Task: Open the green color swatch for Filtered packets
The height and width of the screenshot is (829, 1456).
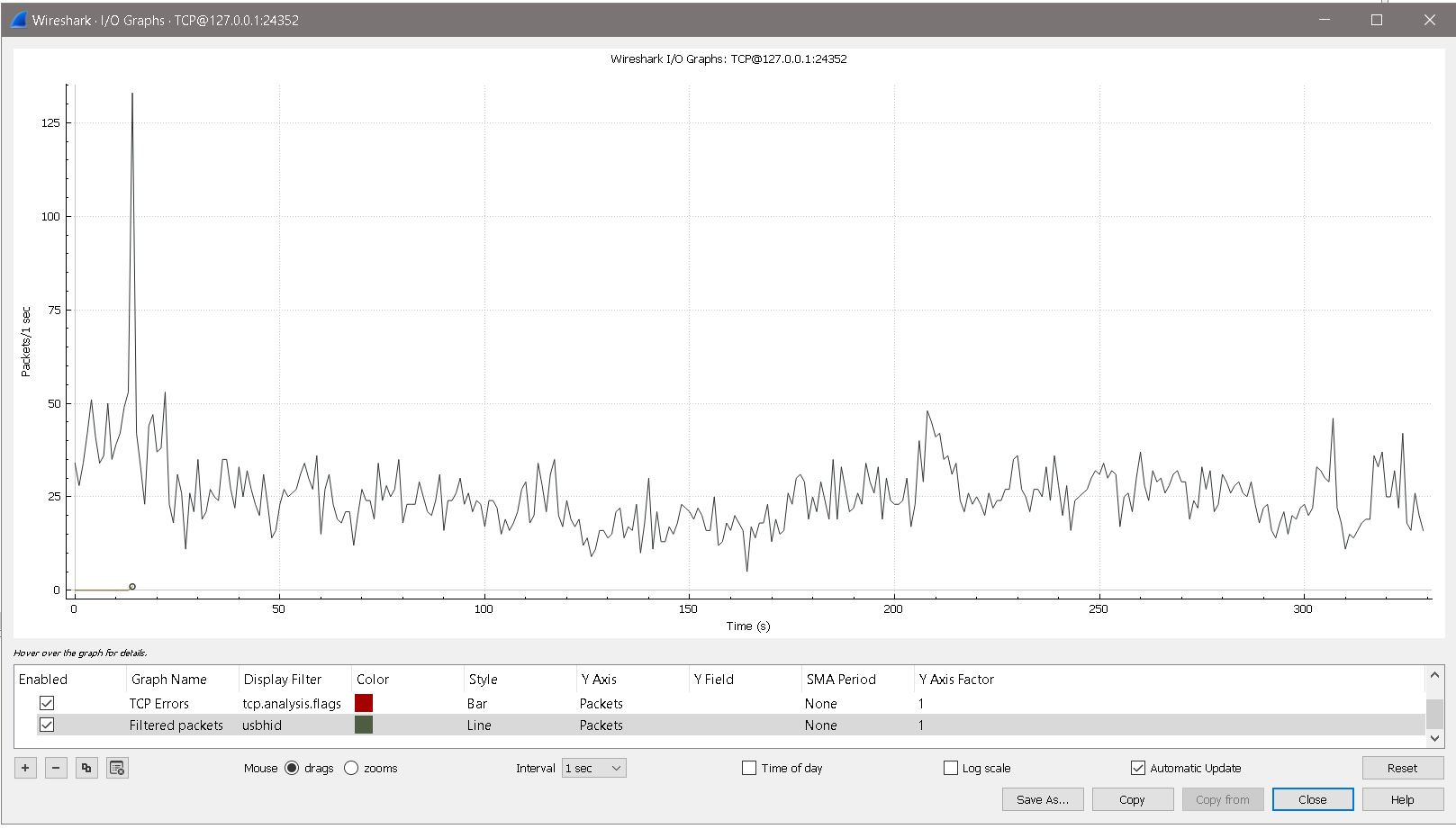Action: pos(364,725)
